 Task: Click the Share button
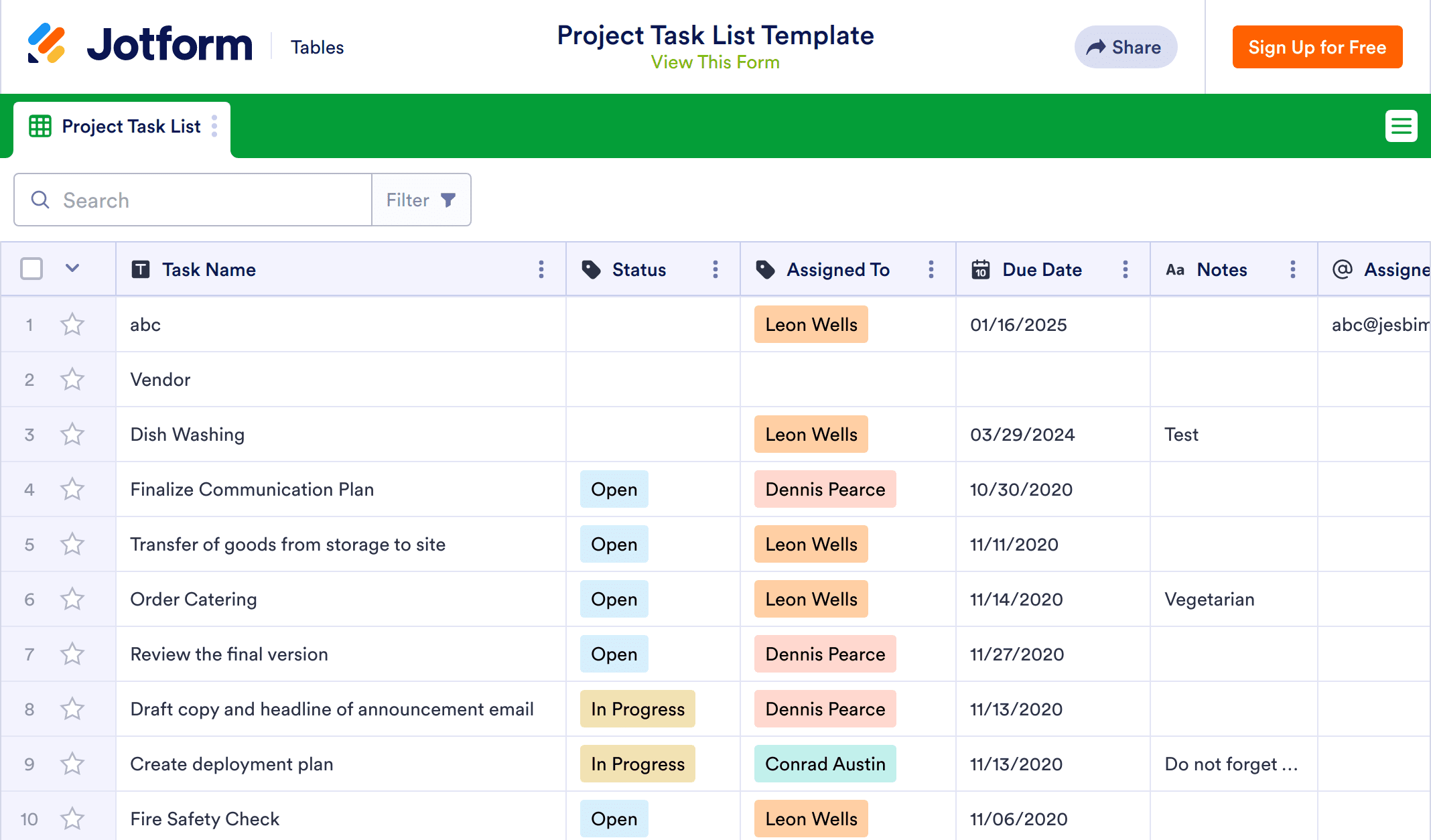(x=1125, y=47)
